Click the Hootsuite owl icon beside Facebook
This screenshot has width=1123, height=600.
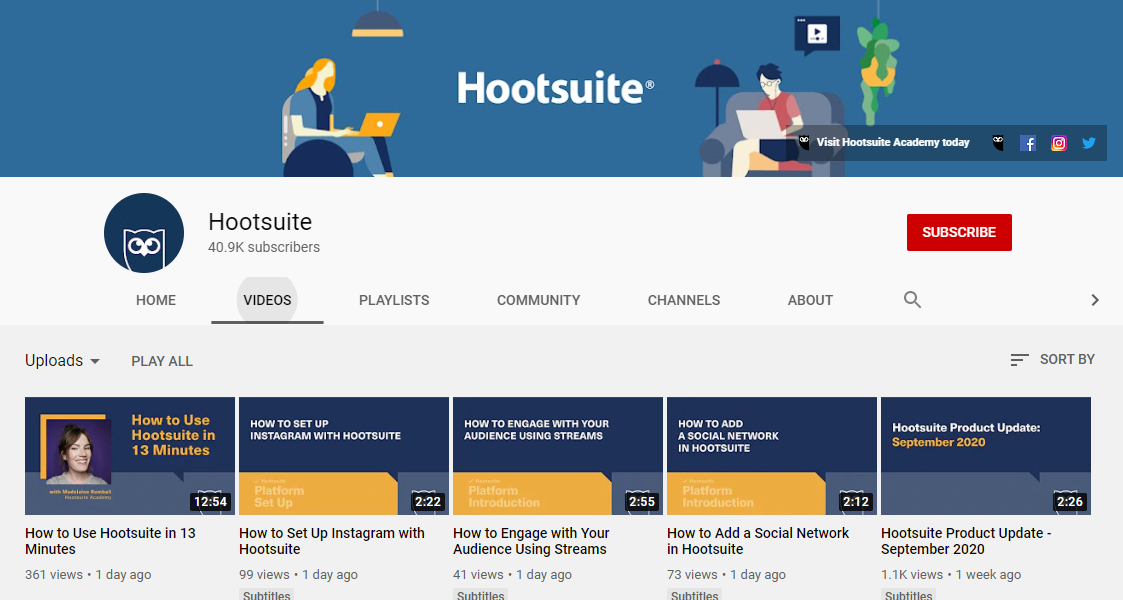click(x=998, y=143)
